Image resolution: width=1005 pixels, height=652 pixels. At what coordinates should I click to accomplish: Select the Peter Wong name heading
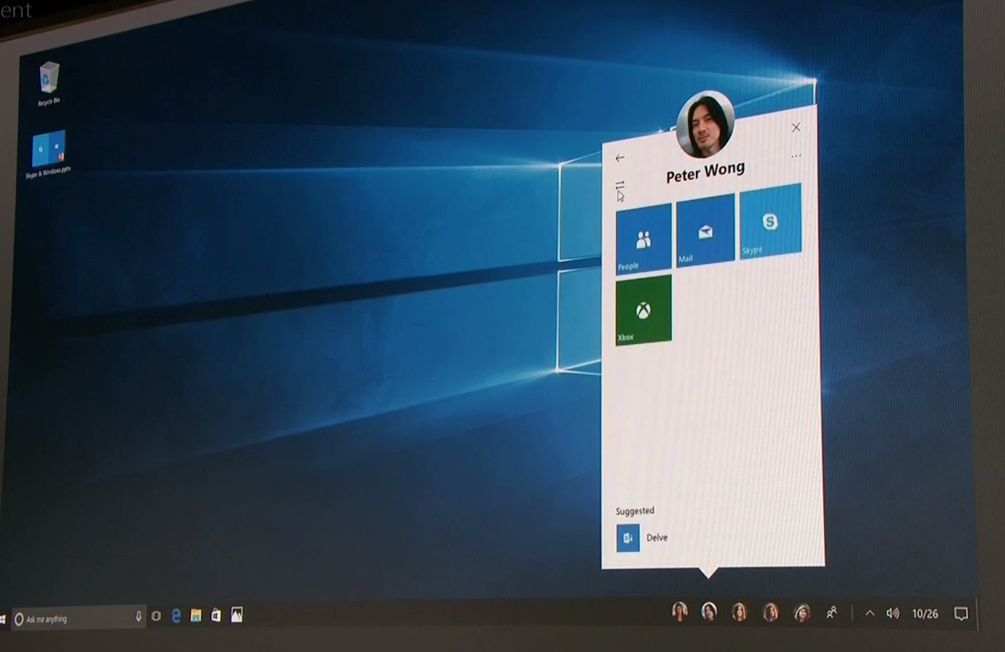[x=705, y=172]
